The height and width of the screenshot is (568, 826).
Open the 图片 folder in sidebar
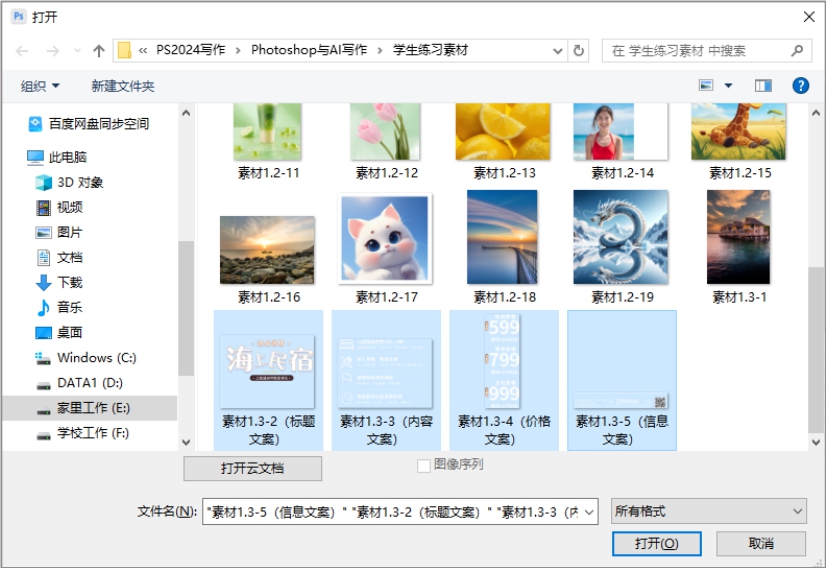pyautogui.click(x=59, y=232)
